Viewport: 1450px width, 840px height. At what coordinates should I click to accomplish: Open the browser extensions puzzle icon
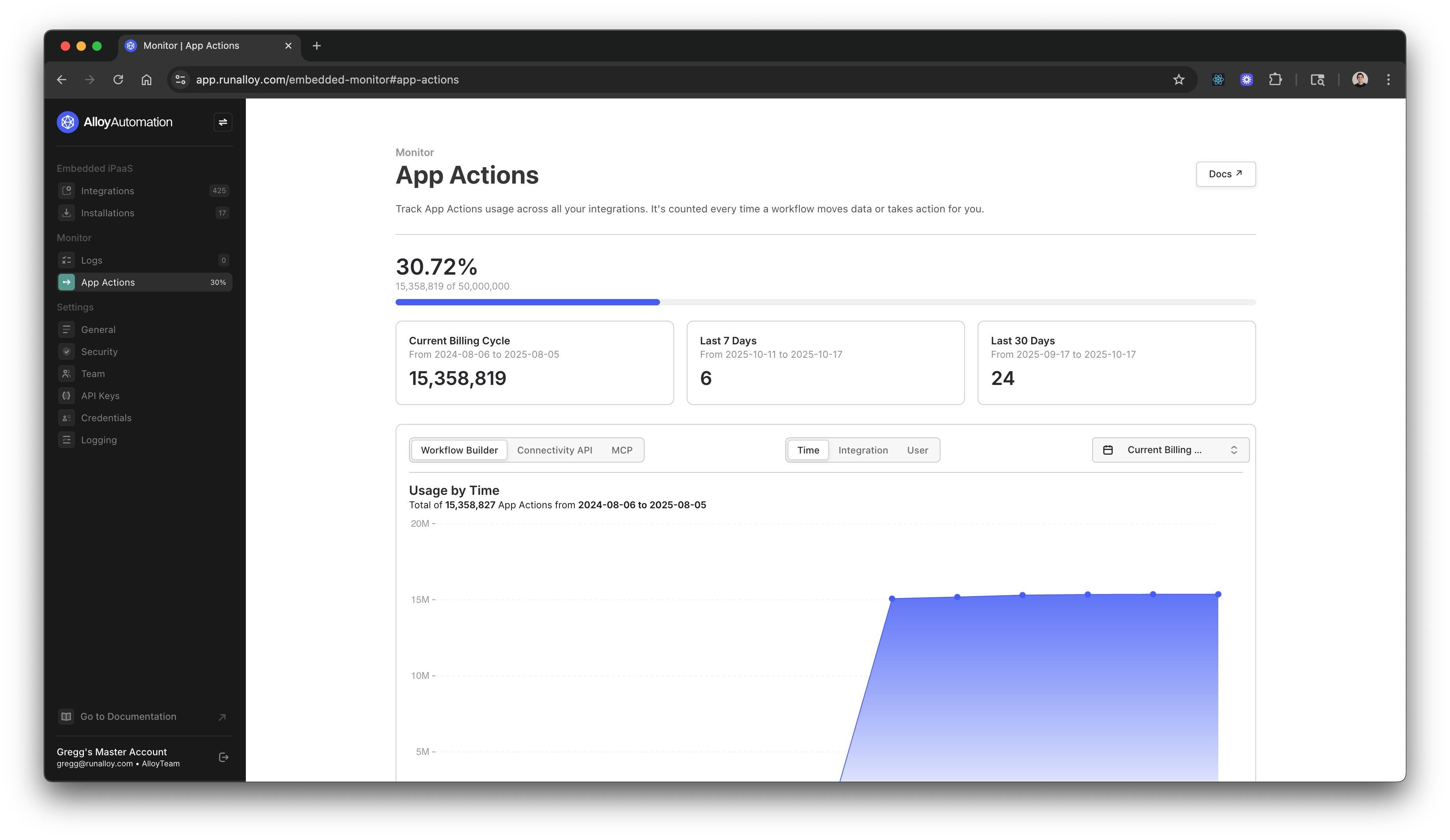pos(1275,80)
